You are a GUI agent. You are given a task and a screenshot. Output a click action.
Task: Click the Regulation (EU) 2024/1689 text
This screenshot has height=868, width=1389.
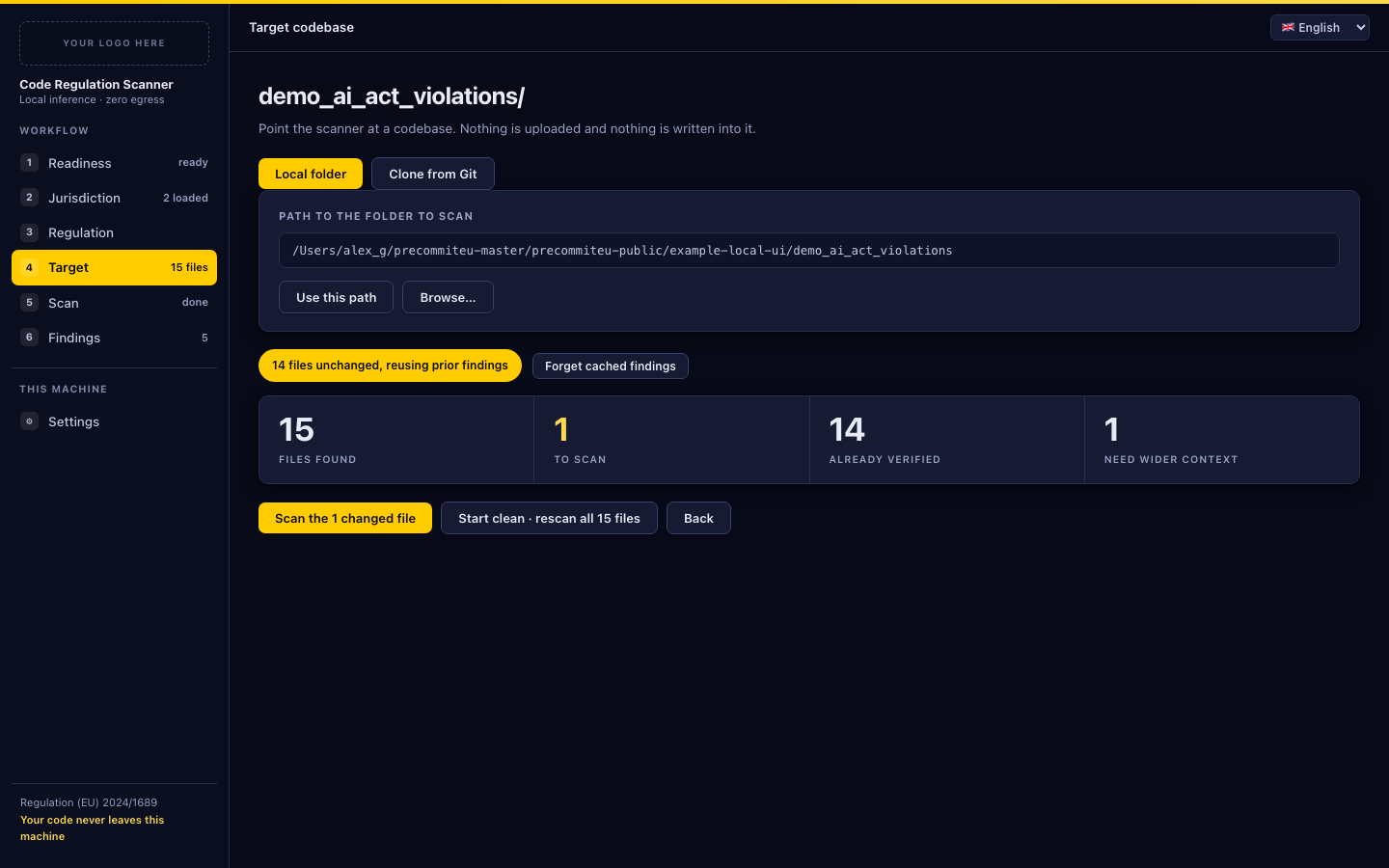click(x=89, y=802)
